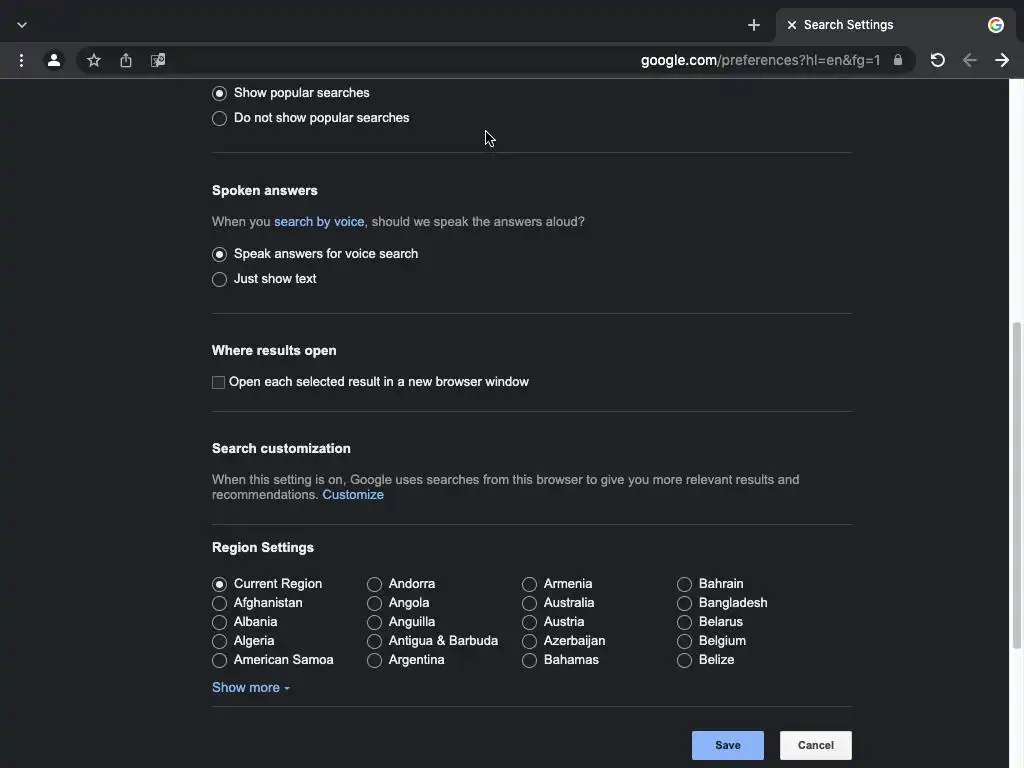Switch to the Search Settings tab
Viewport: 1024px width, 768px height.
880,25
